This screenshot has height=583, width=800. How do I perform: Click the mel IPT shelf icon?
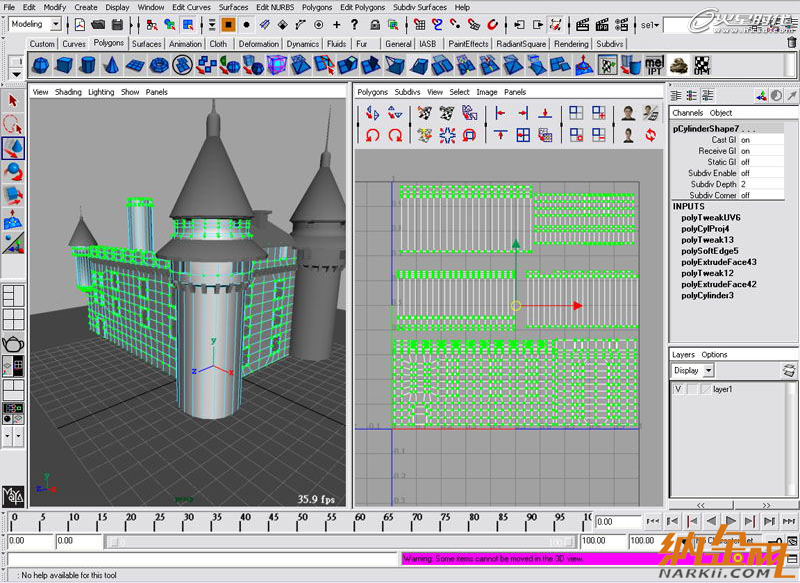coord(655,65)
